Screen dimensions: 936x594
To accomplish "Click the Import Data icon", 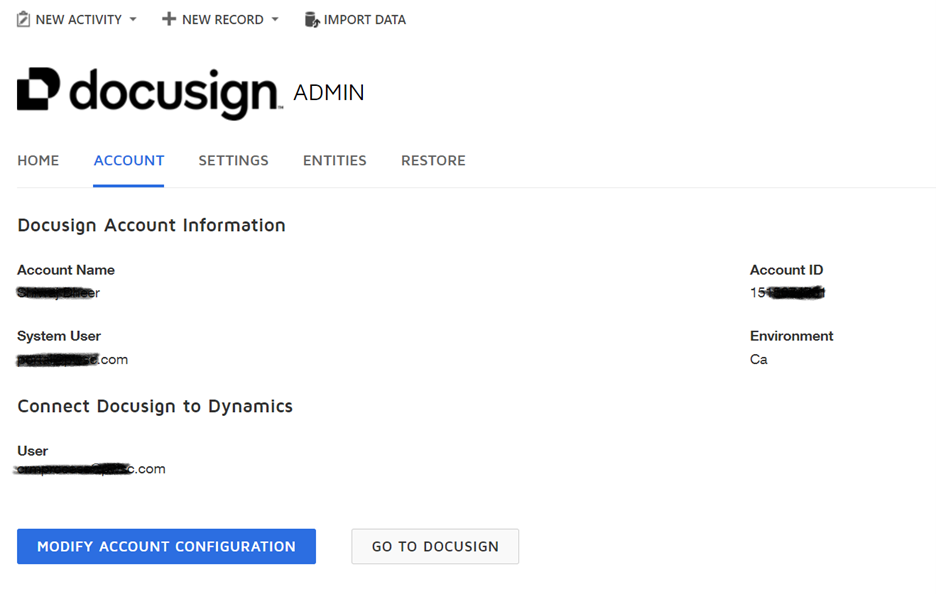I will coord(310,18).
